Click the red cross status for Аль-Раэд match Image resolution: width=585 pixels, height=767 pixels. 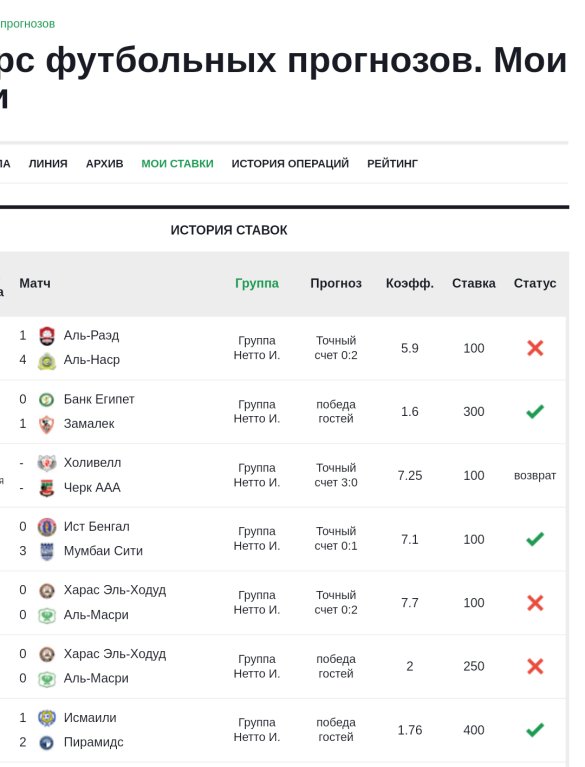point(535,348)
